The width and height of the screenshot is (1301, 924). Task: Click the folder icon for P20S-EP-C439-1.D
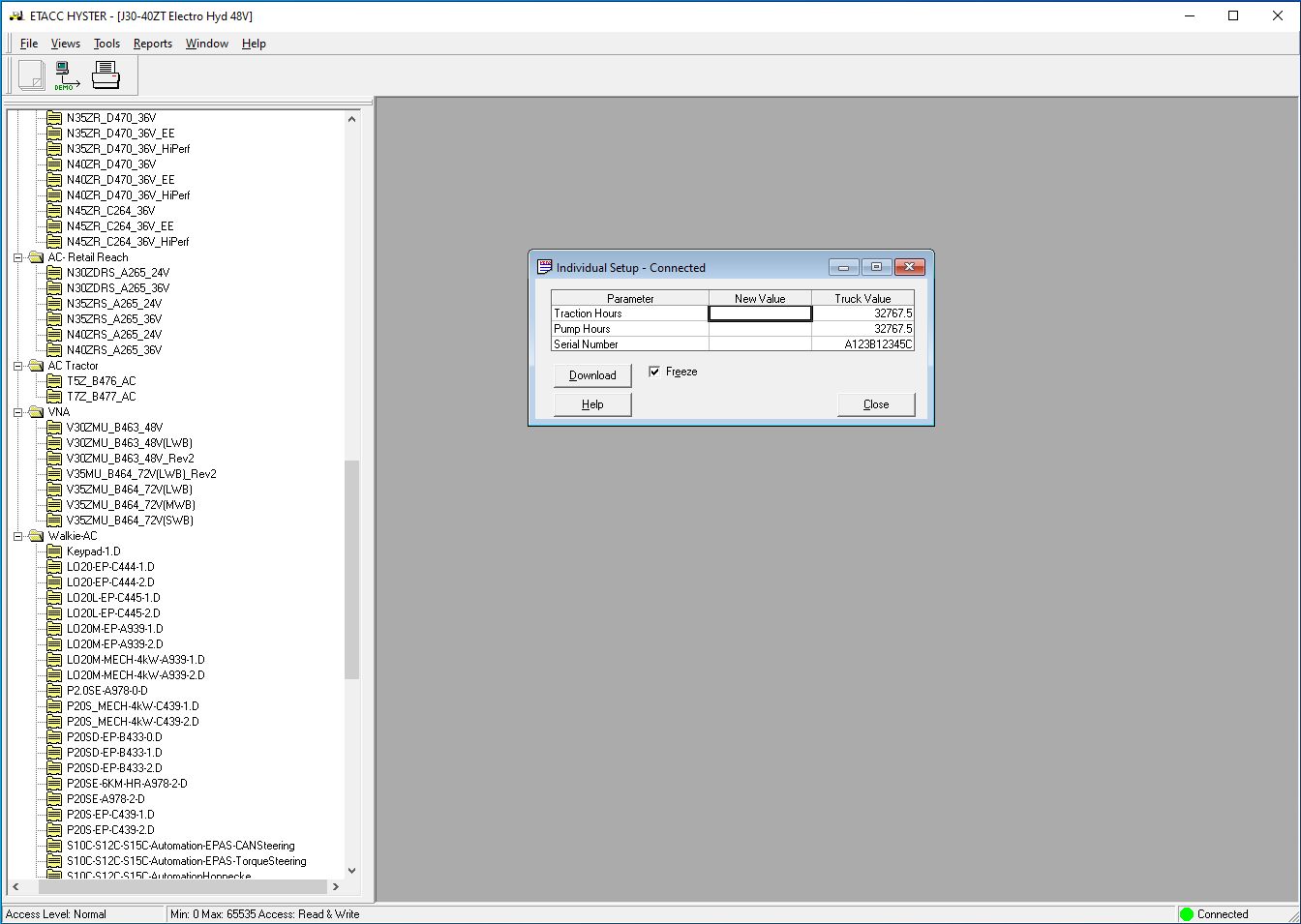click(55, 815)
